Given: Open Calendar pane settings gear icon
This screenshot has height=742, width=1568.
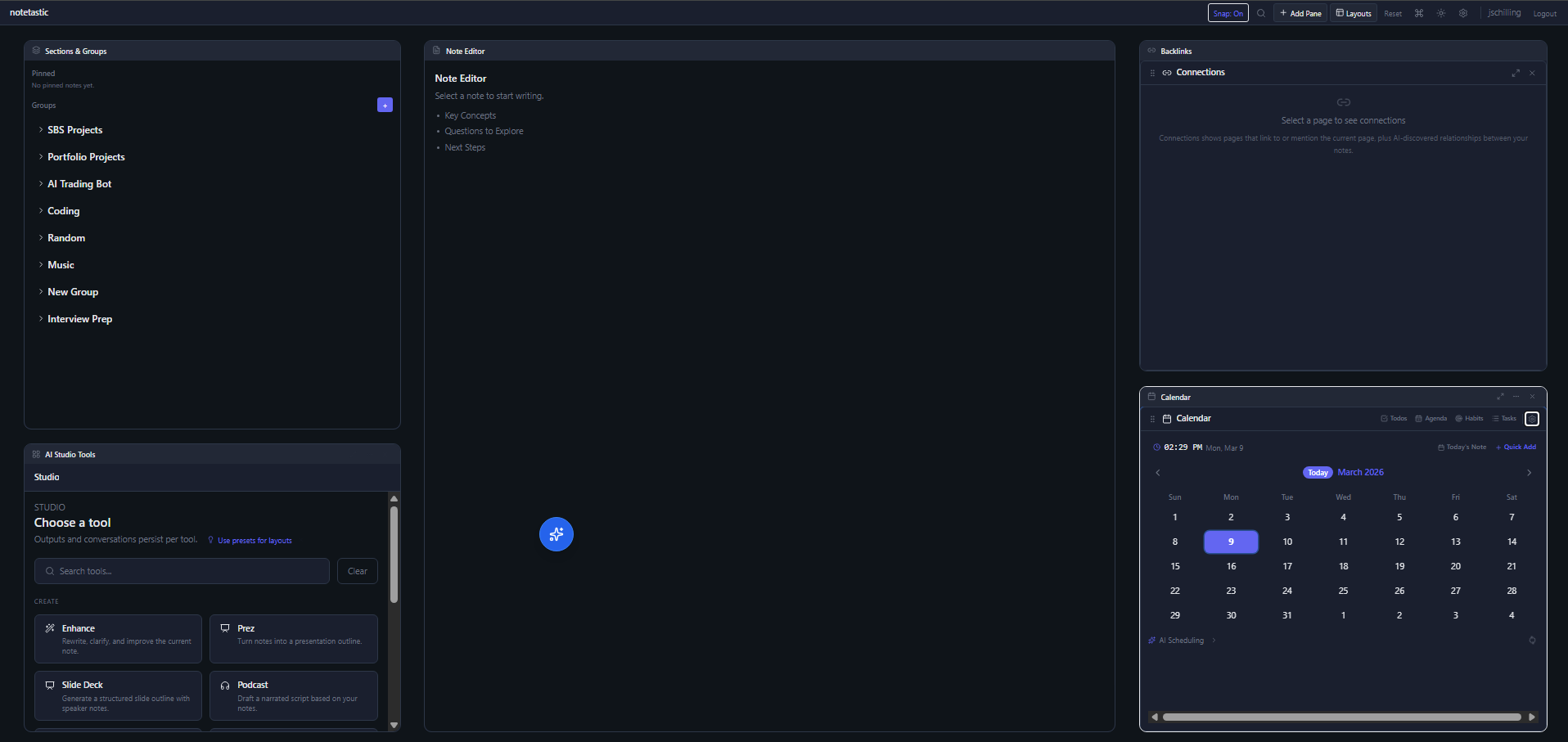Looking at the screenshot, I should [1532, 419].
